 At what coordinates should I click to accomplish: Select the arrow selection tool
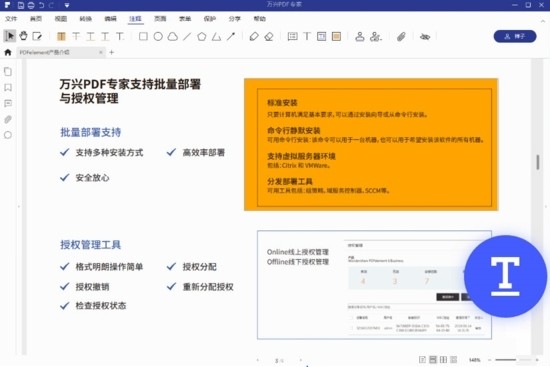pos(10,36)
